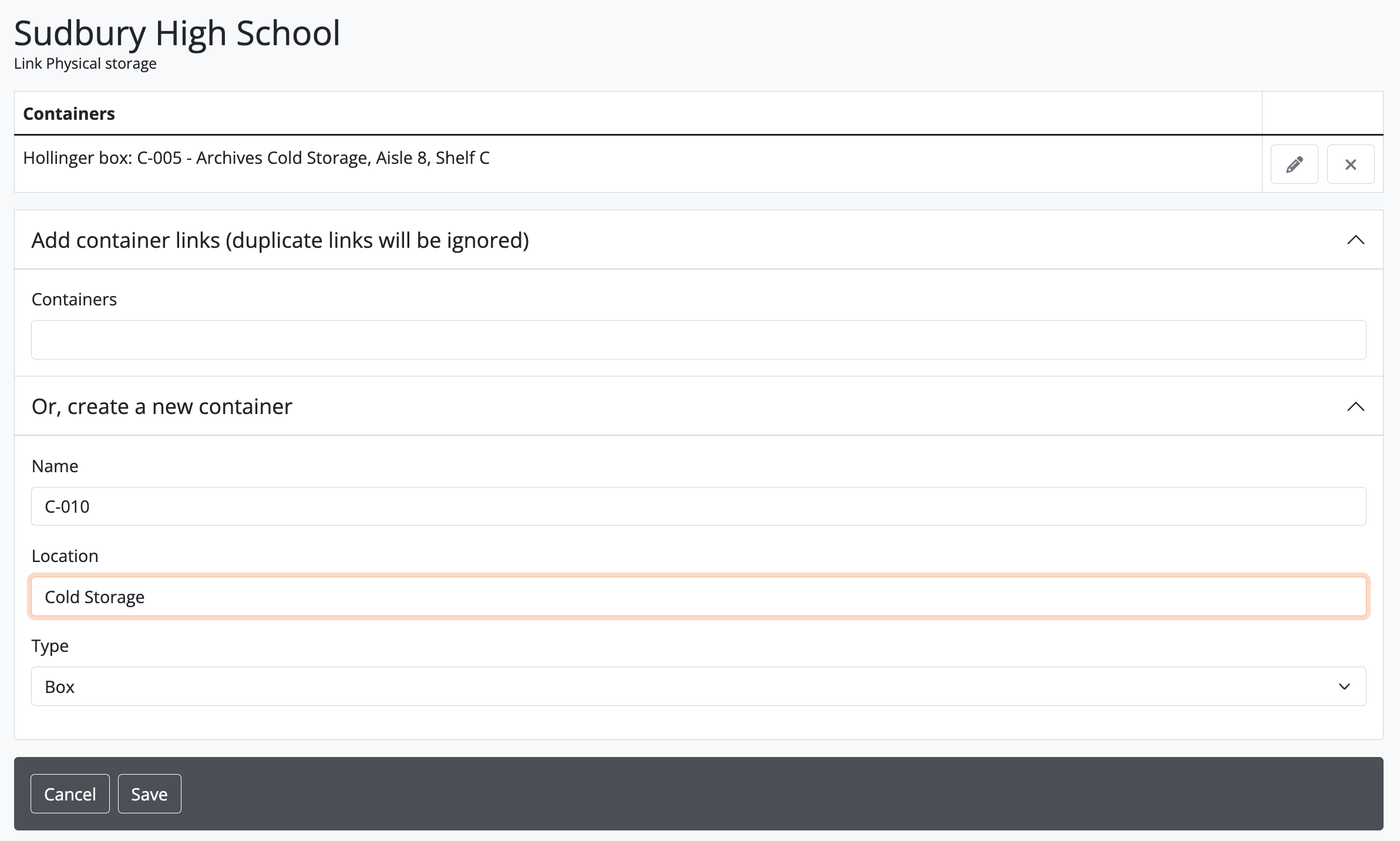
Task: Click the Link Physical storage subtitle
Action: 85,63
